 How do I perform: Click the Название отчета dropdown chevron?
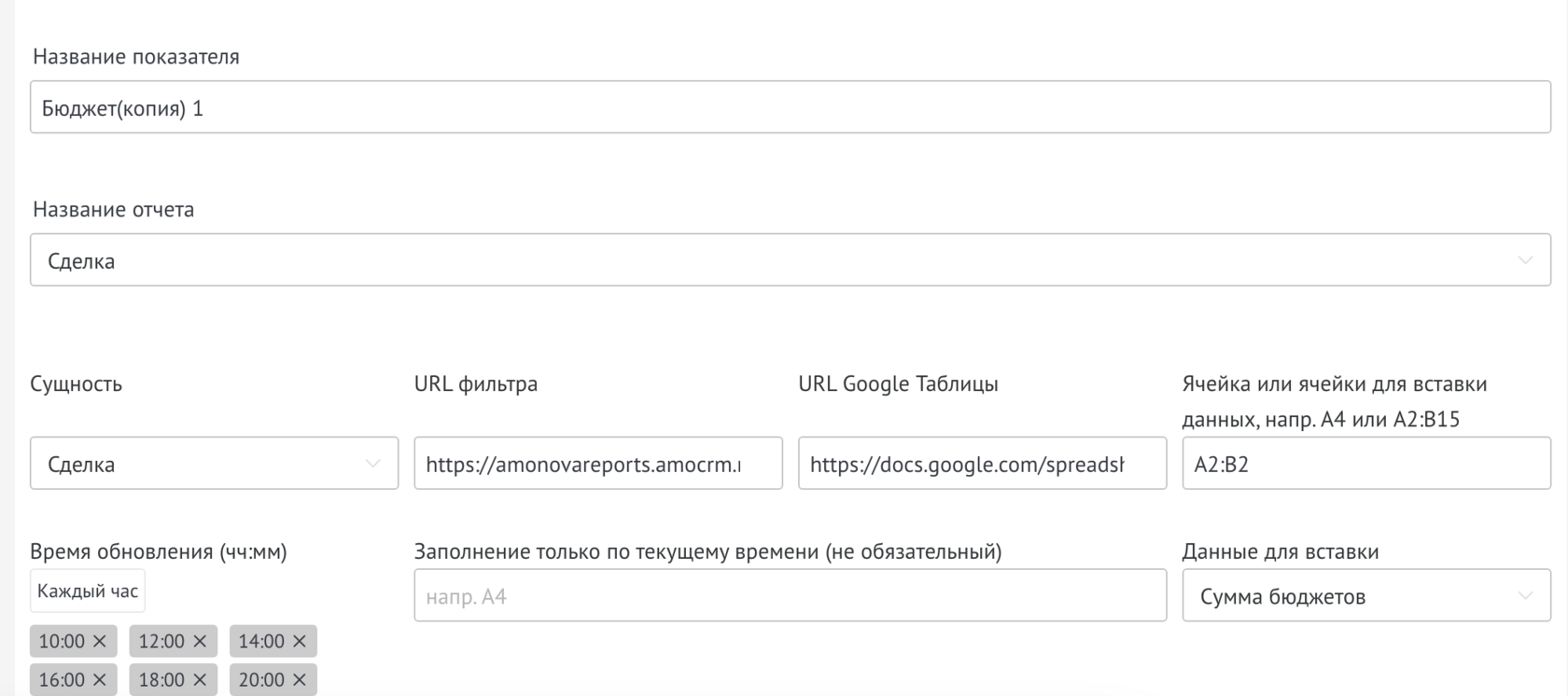click(1525, 260)
